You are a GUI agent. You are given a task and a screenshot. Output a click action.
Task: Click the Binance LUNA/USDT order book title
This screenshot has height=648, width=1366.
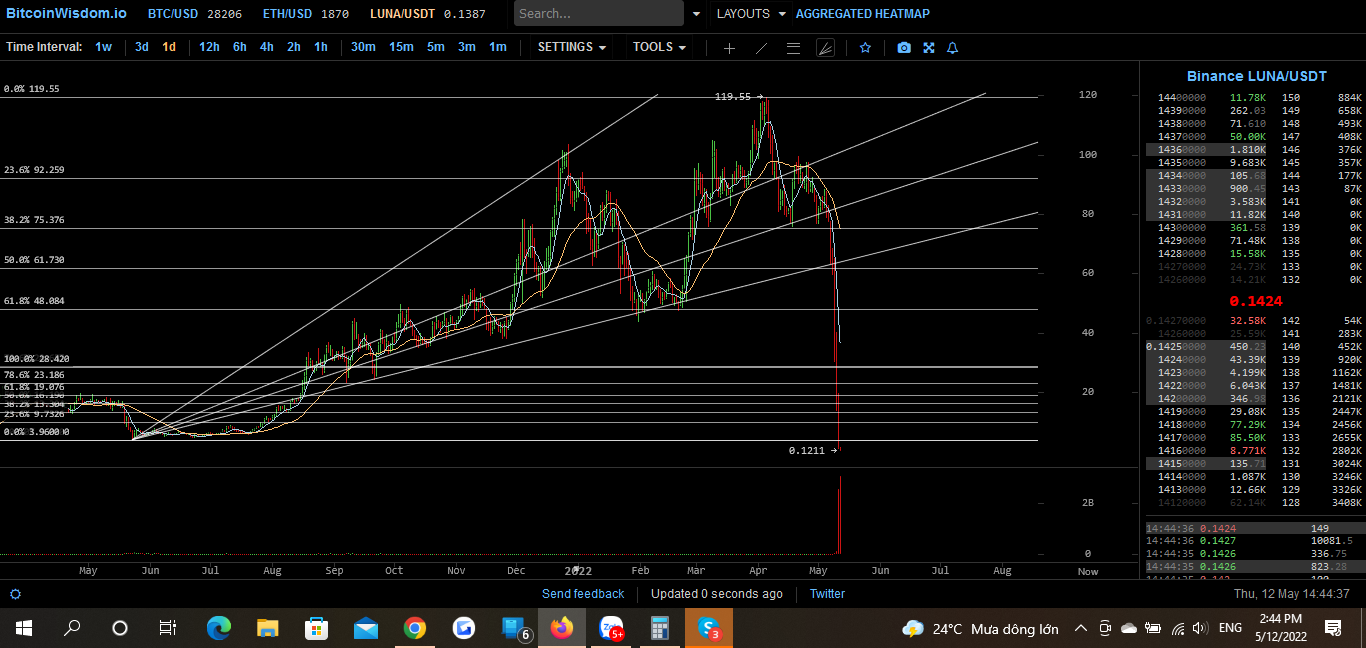click(x=1257, y=76)
